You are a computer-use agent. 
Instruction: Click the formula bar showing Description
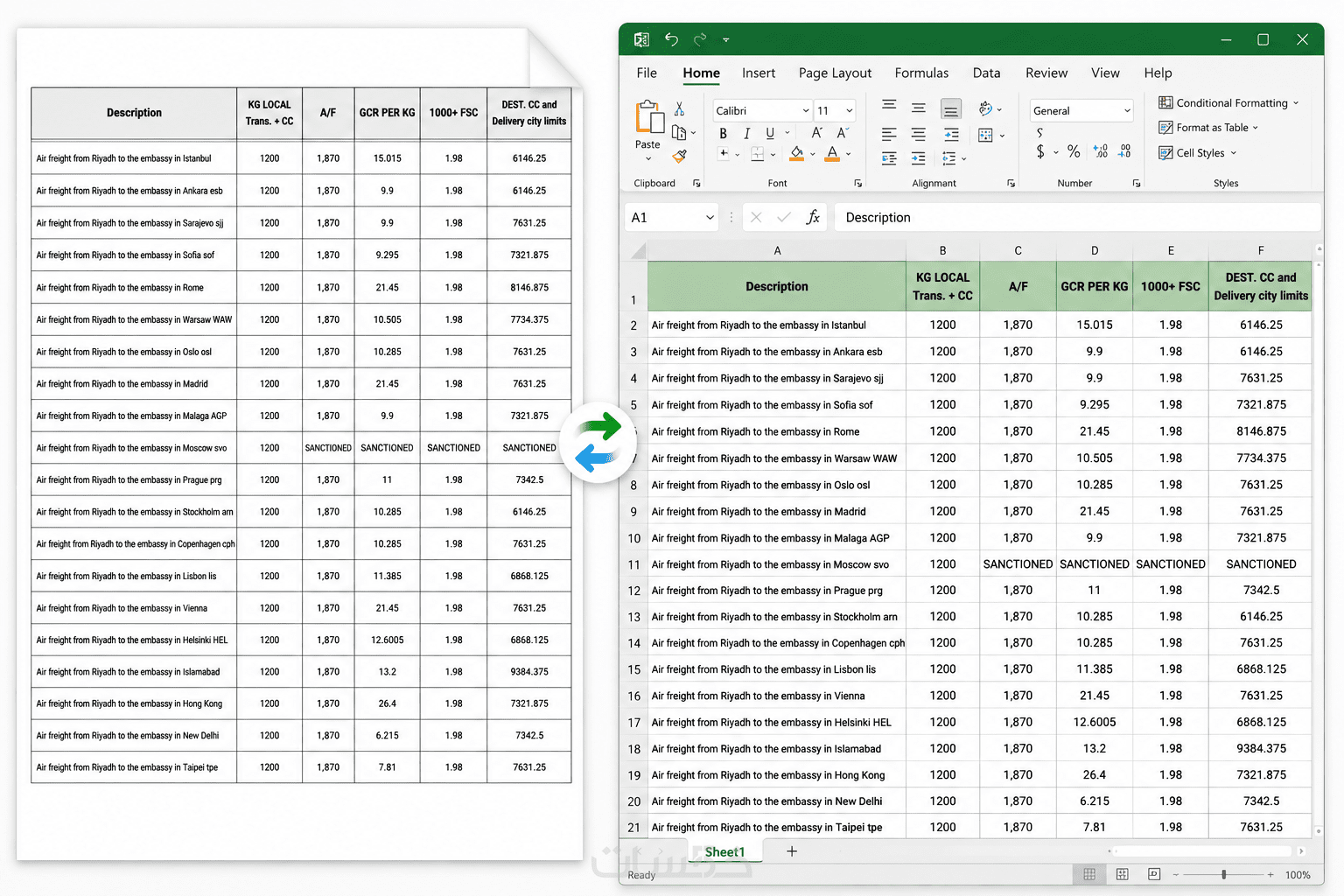[x=1077, y=217]
